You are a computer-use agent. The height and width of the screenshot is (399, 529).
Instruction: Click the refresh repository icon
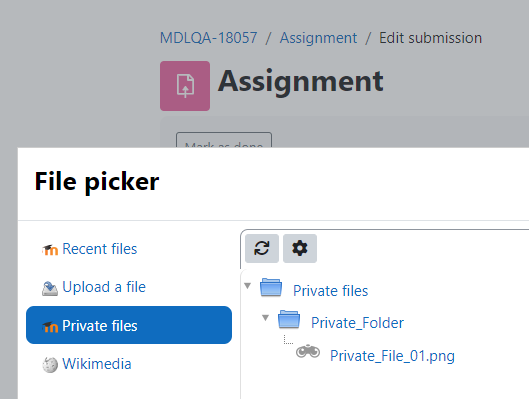pos(262,248)
